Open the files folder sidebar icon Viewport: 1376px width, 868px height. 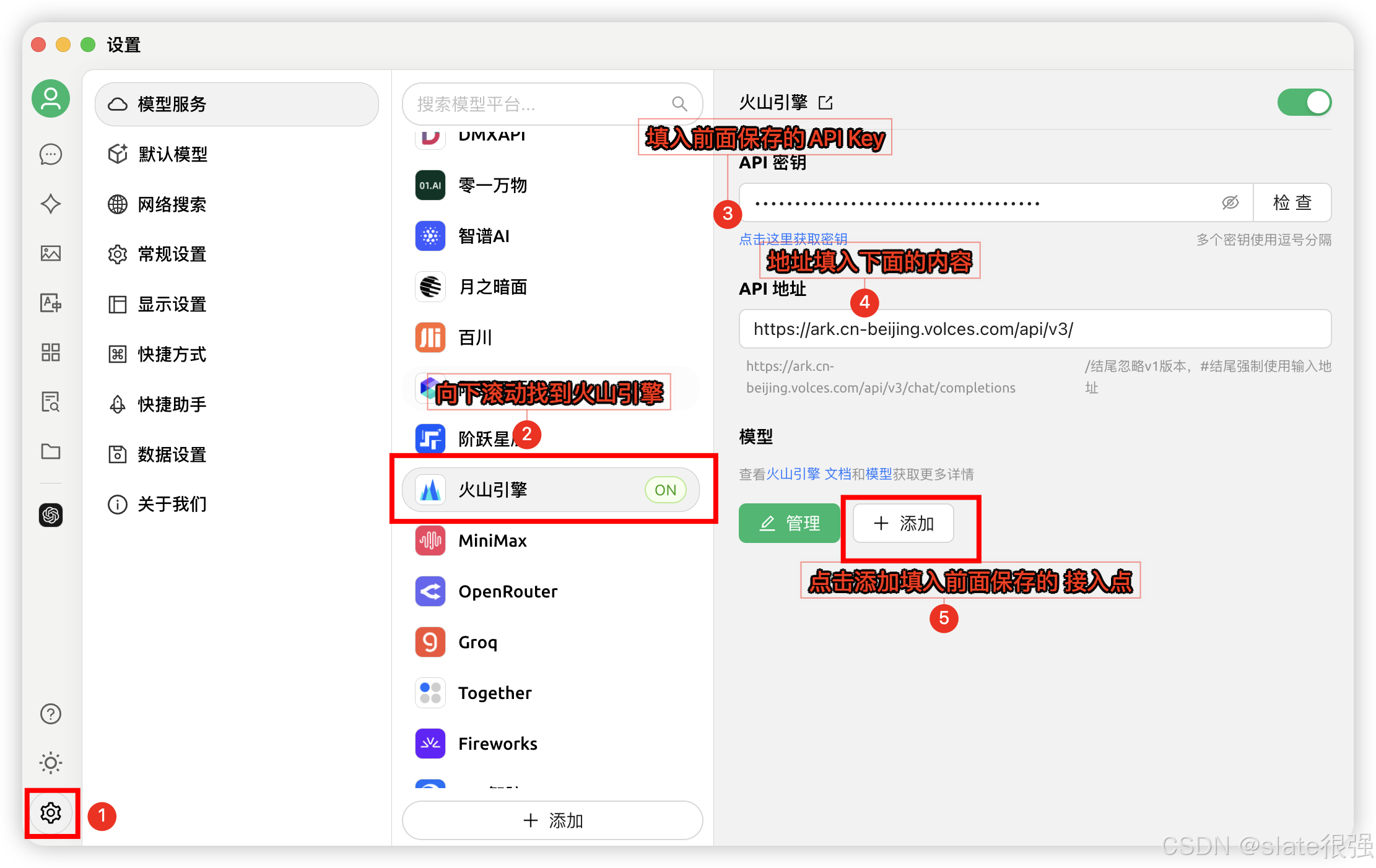coord(51,451)
